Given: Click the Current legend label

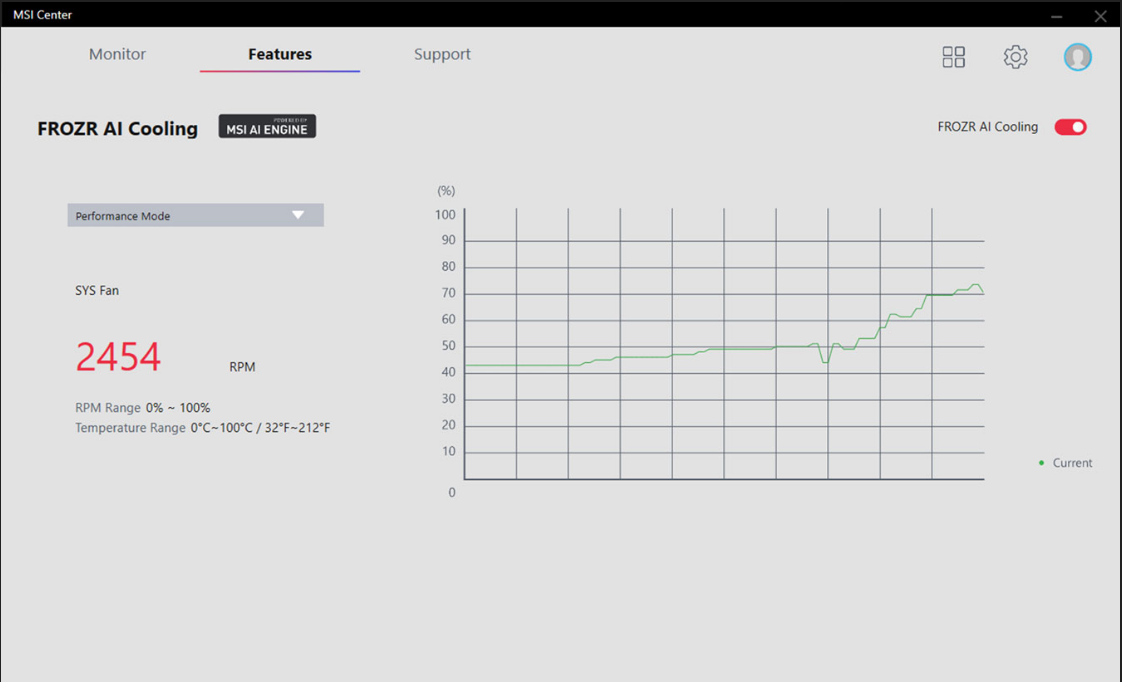Looking at the screenshot, I should pos(1072,463).
